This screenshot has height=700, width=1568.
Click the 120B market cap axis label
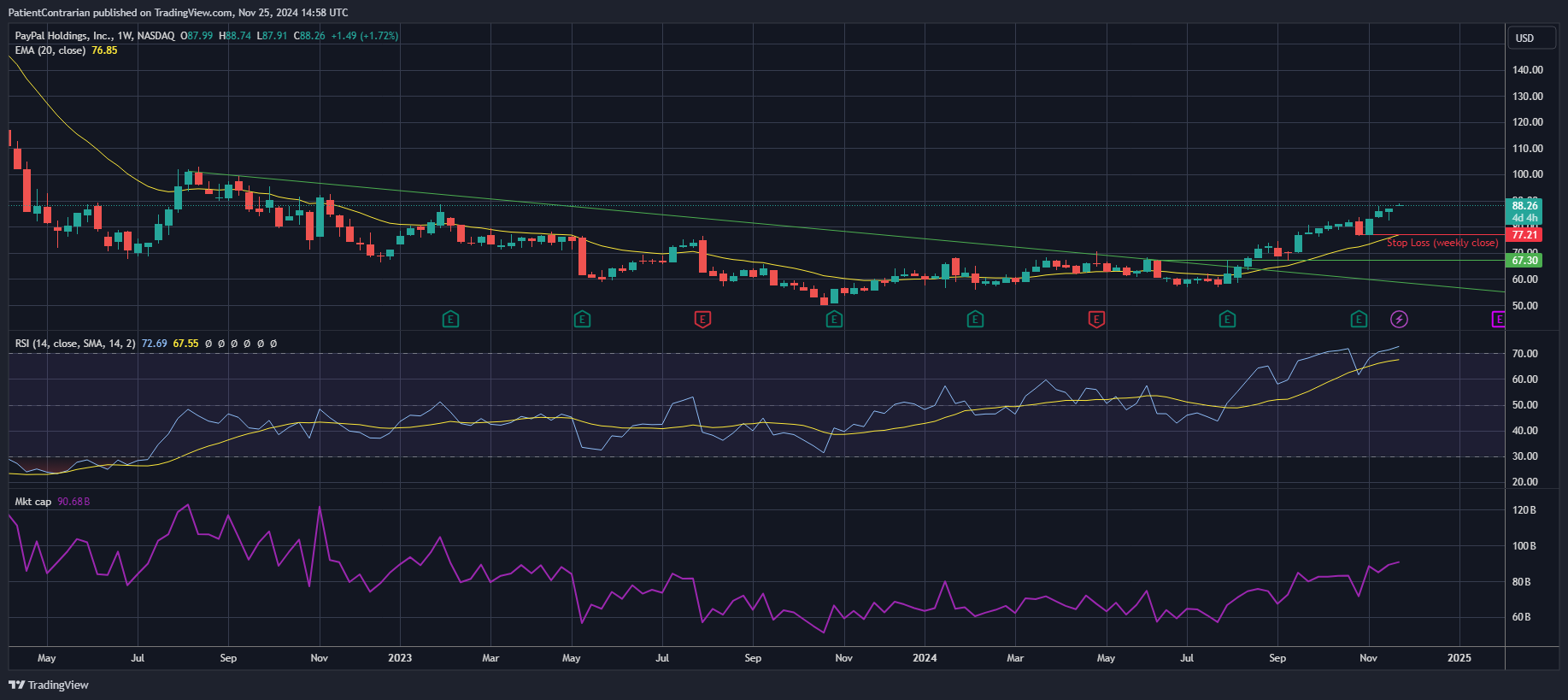pyautogui.click(x=1524, y=510)
